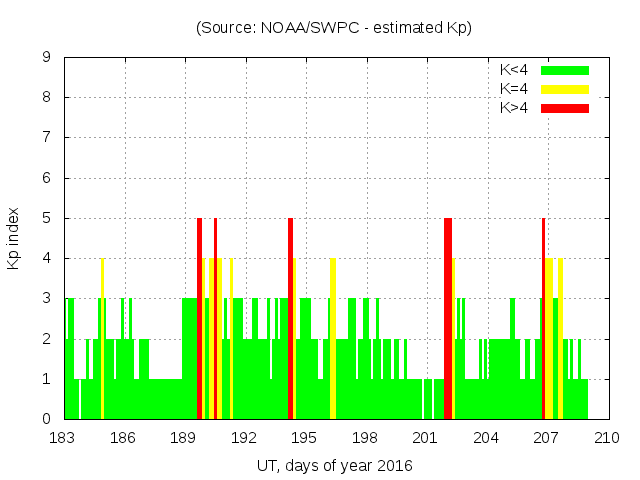Image resolution: width=640 pixels, height=480 pixels.
Task: Click the y-axis tick label 0
Action: (x=47, y=419)
